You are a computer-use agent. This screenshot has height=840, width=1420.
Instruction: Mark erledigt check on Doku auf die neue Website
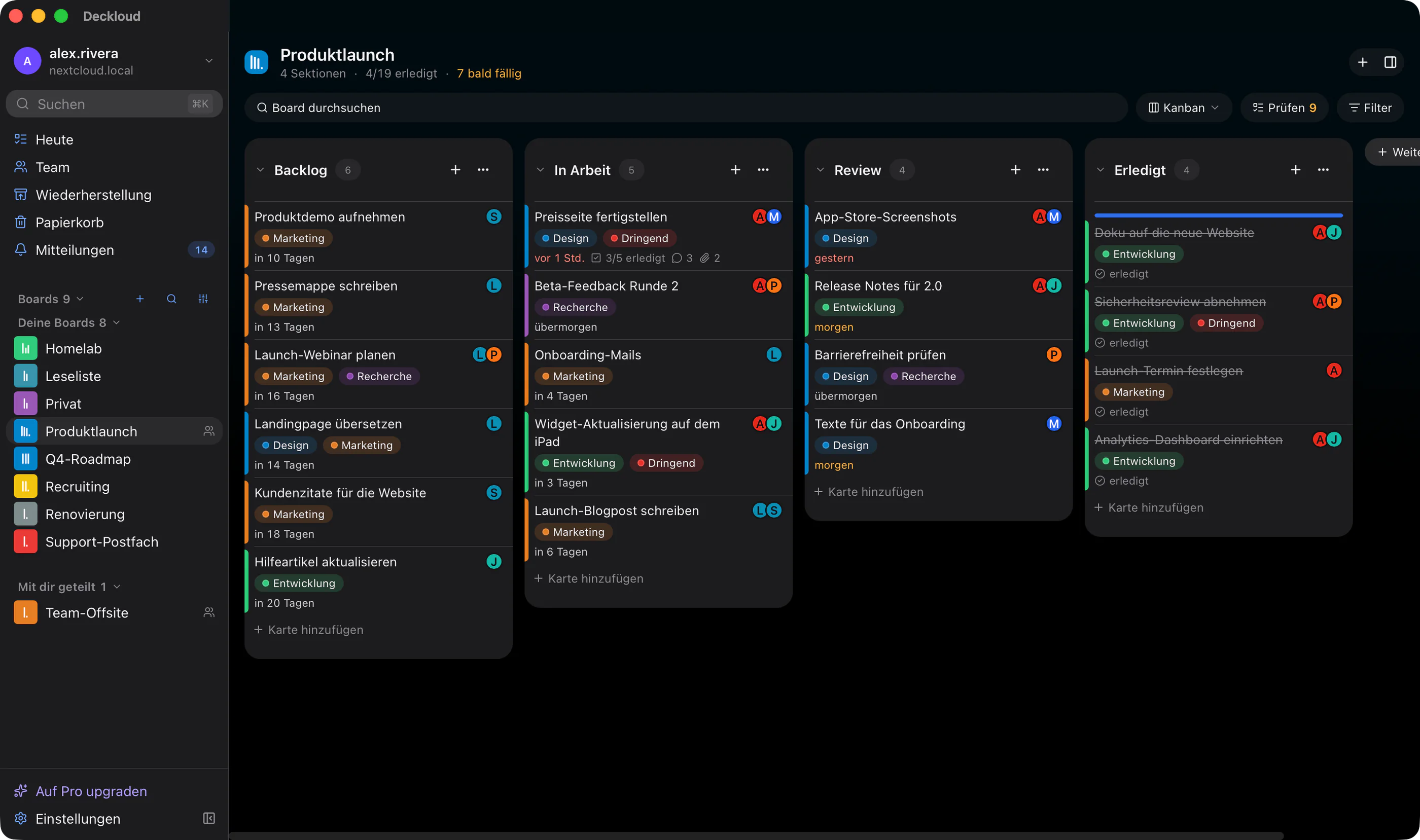(1100, 274)
